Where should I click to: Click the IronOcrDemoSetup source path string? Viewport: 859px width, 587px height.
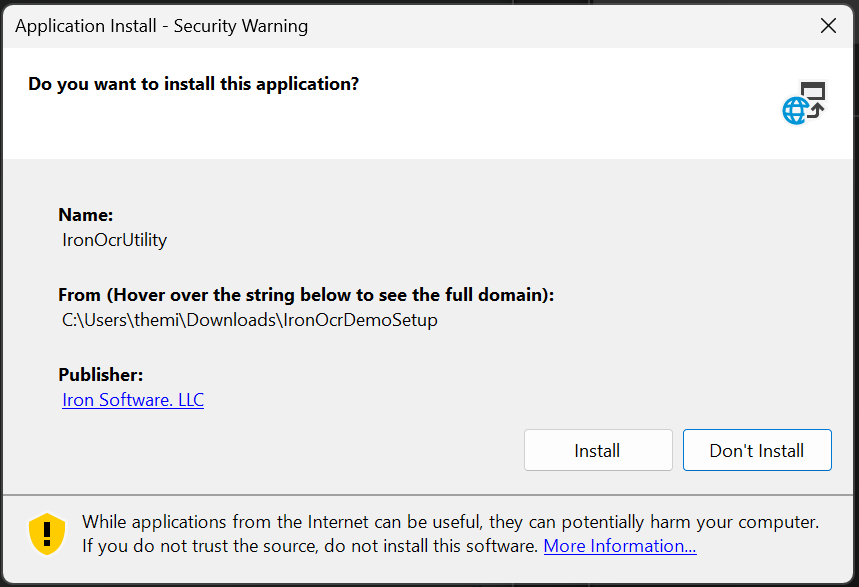click(250, 320)
